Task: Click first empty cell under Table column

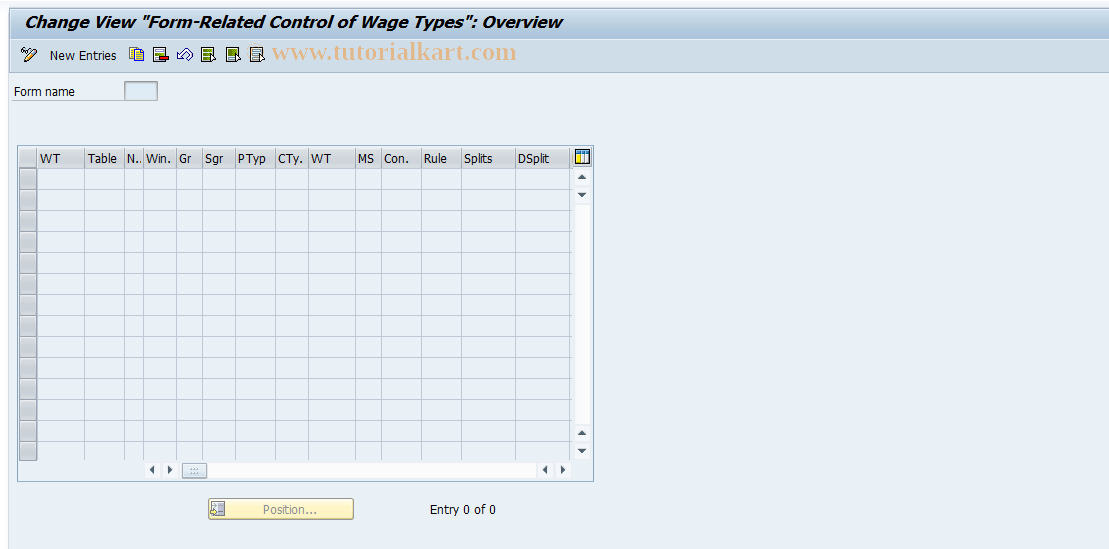Action: 105,179
